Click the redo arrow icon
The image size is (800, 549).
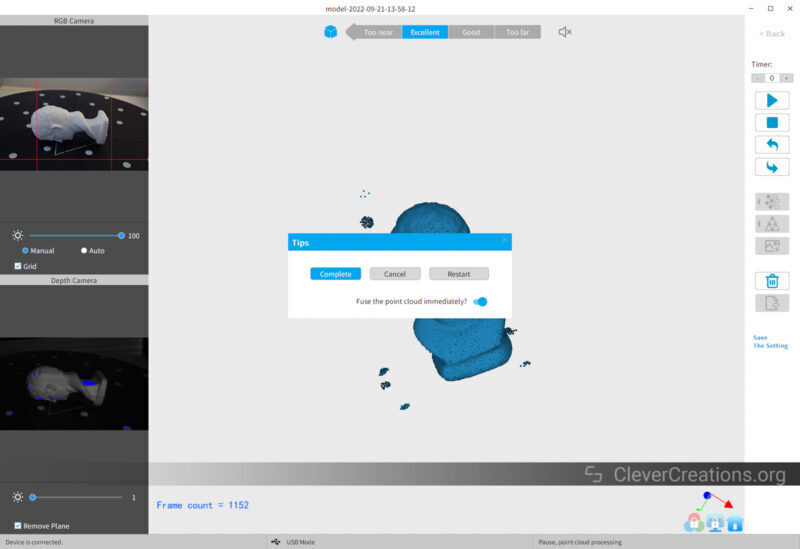(x=771, y=167)
